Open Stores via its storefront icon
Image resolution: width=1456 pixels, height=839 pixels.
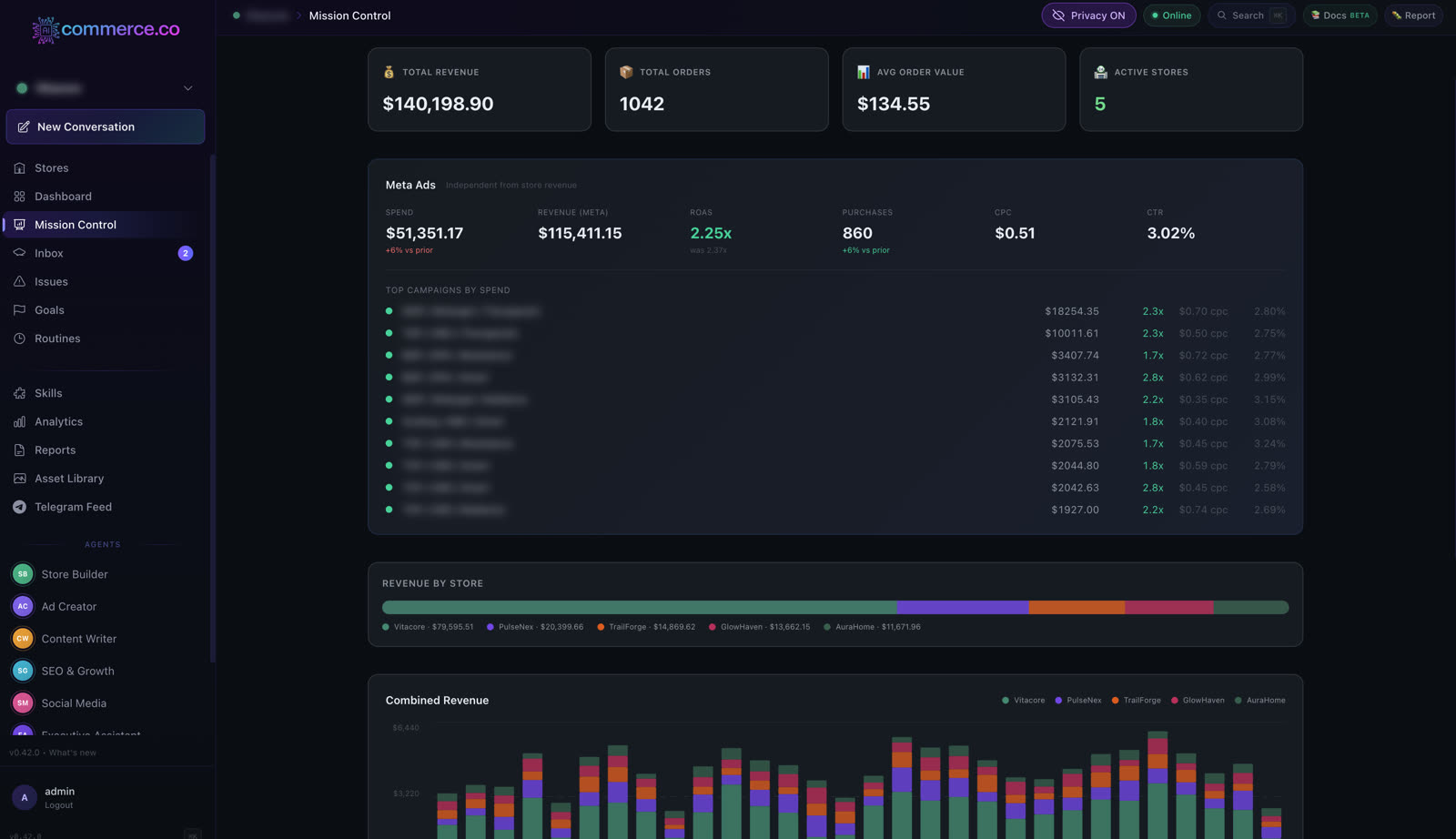click(x=19, y=168)
